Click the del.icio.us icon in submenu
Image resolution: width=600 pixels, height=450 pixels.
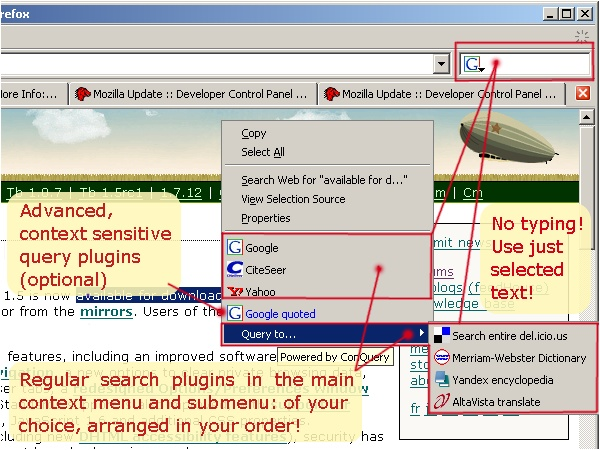coord(442,335)
